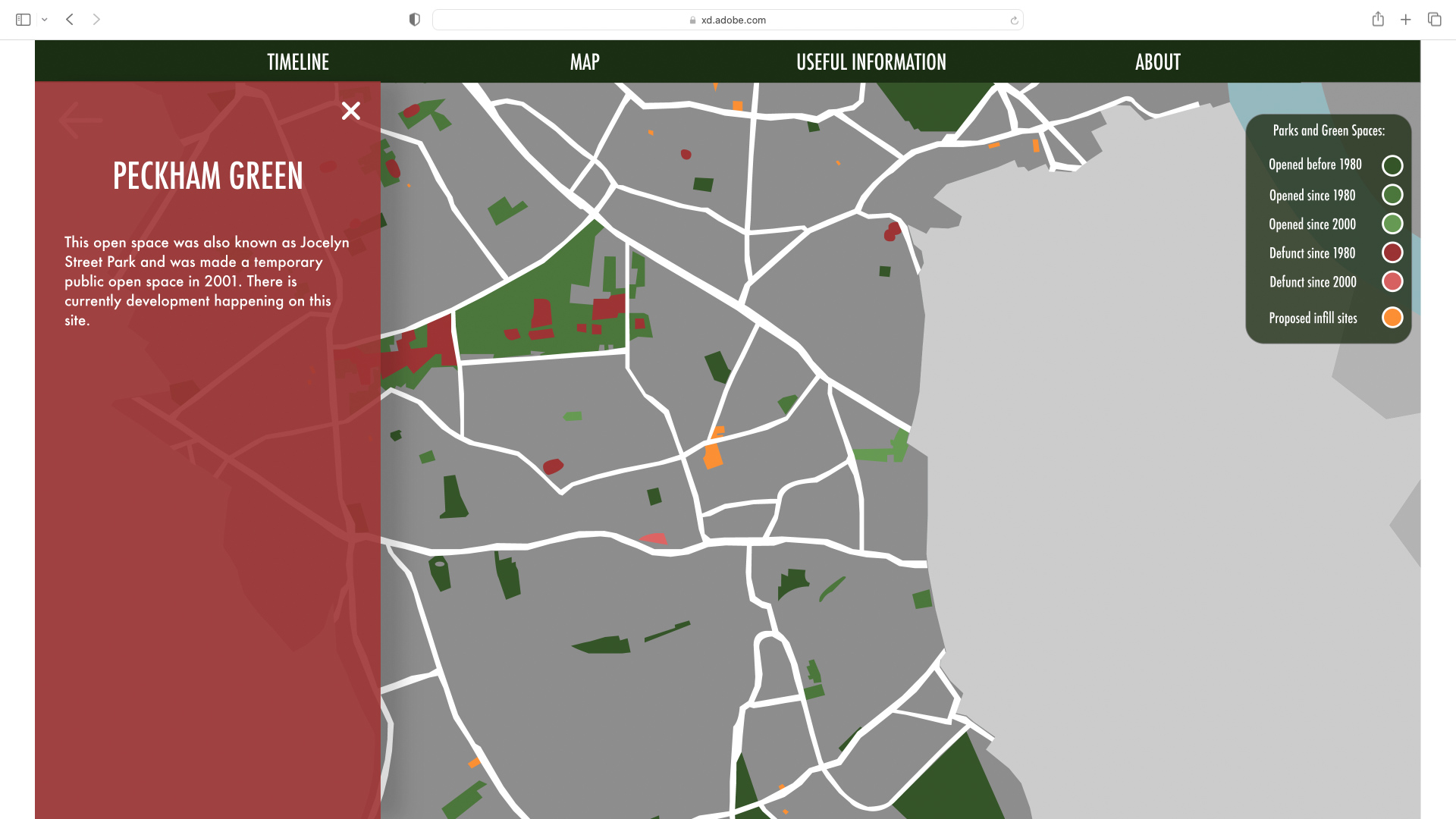Toggle the Defunct since 1980 circle

tap(1392, 253)
